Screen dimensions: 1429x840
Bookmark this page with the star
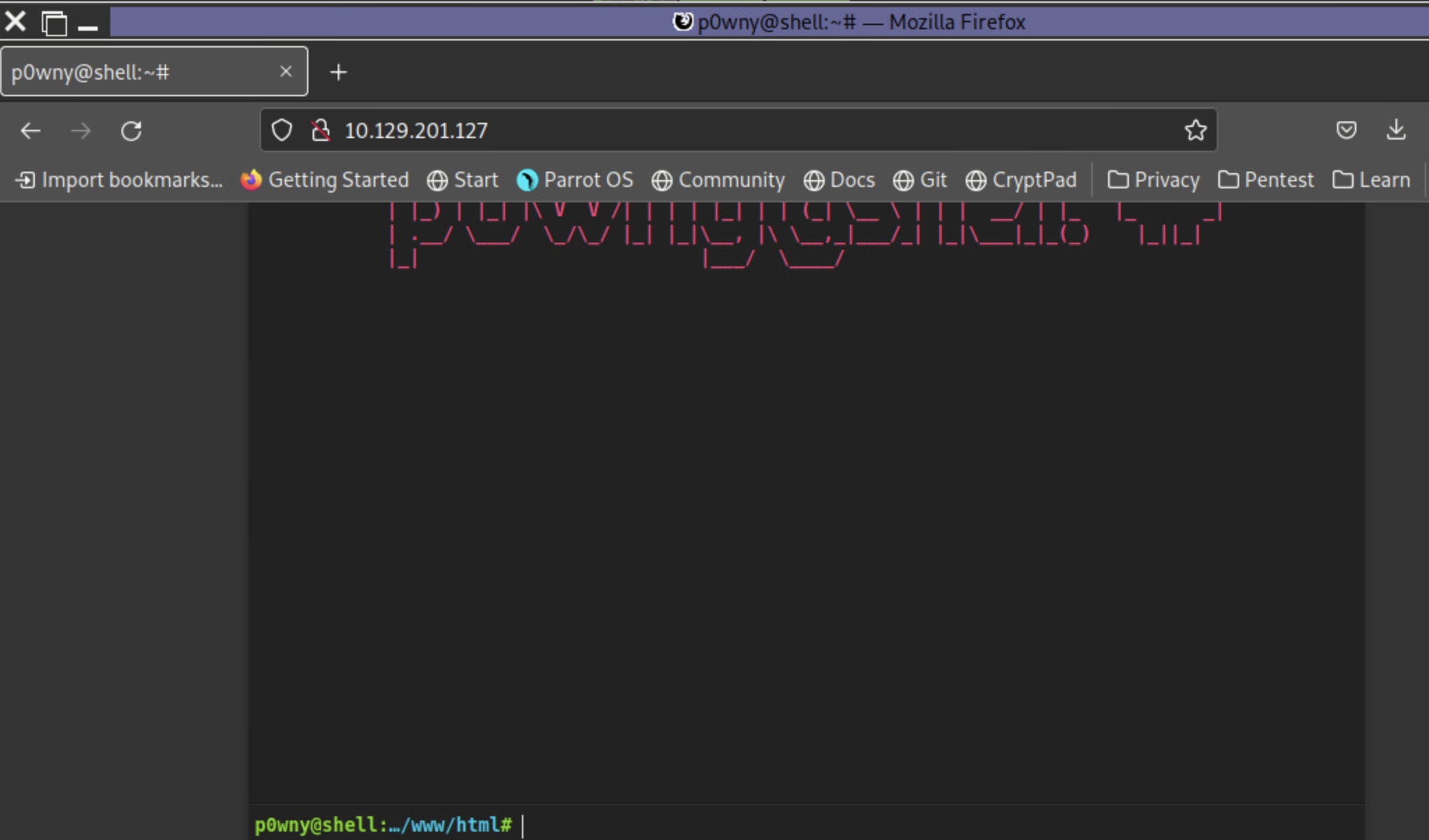(1195, 130)
